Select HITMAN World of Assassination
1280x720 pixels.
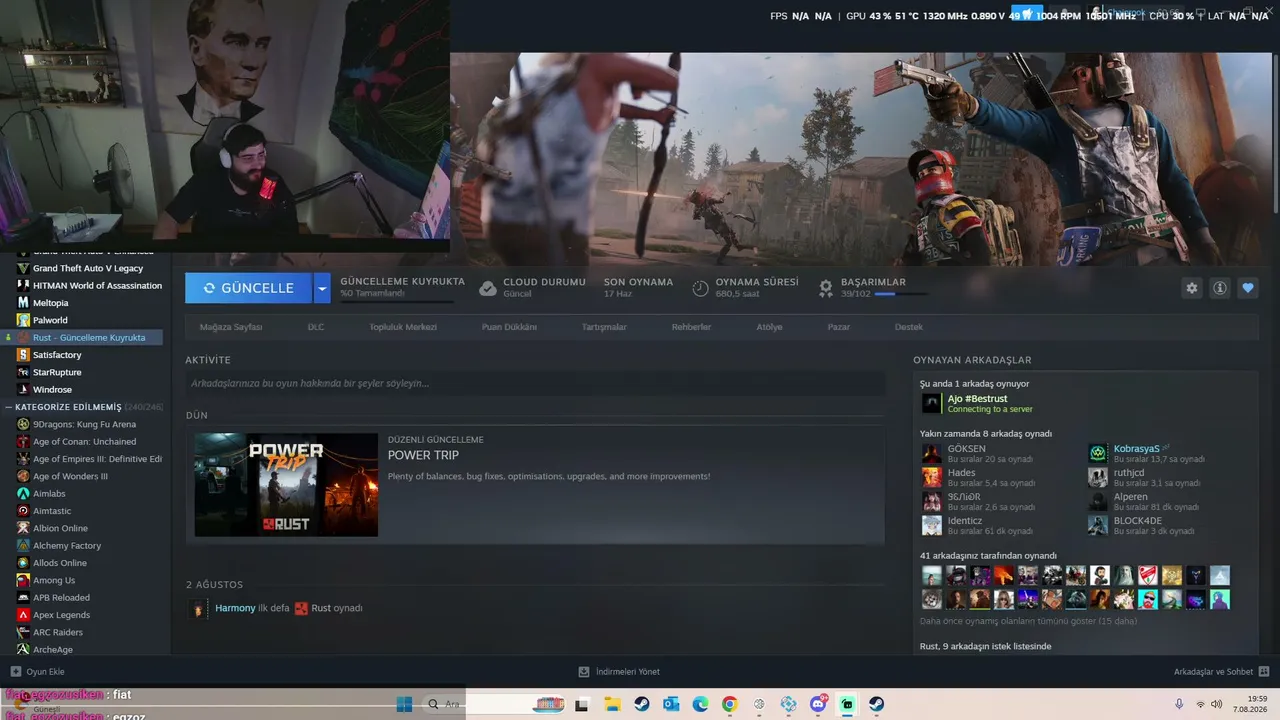97,285
